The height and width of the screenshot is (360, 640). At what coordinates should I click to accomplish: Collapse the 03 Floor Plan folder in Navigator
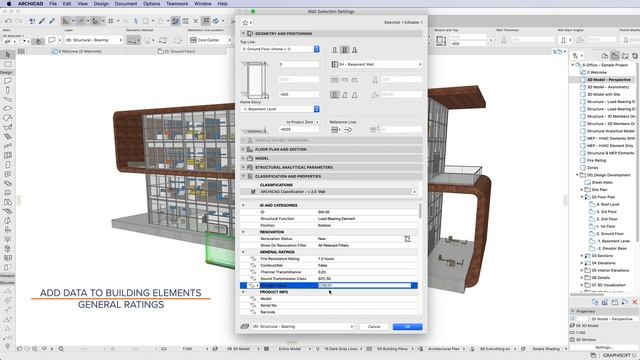(582, 197)
